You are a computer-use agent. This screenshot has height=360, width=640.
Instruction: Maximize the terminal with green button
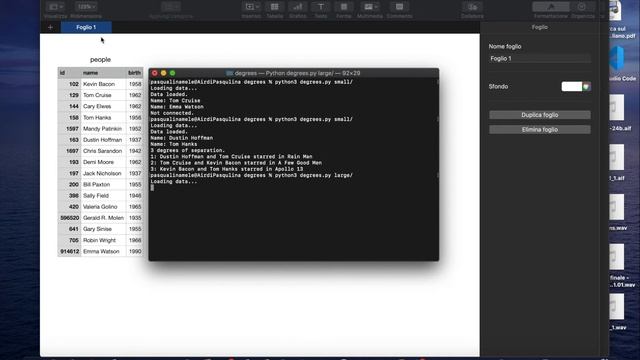tap(173, 73)
